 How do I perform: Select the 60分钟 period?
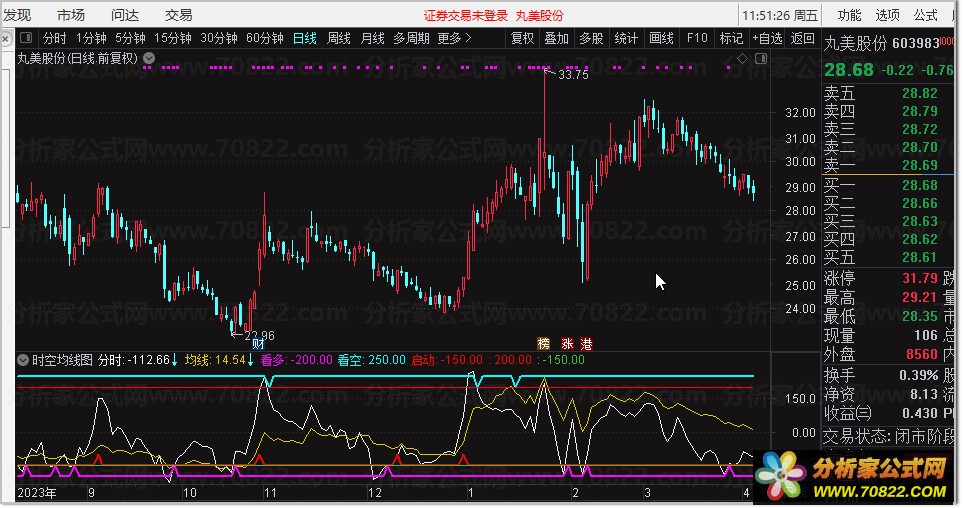click(265, 38)
